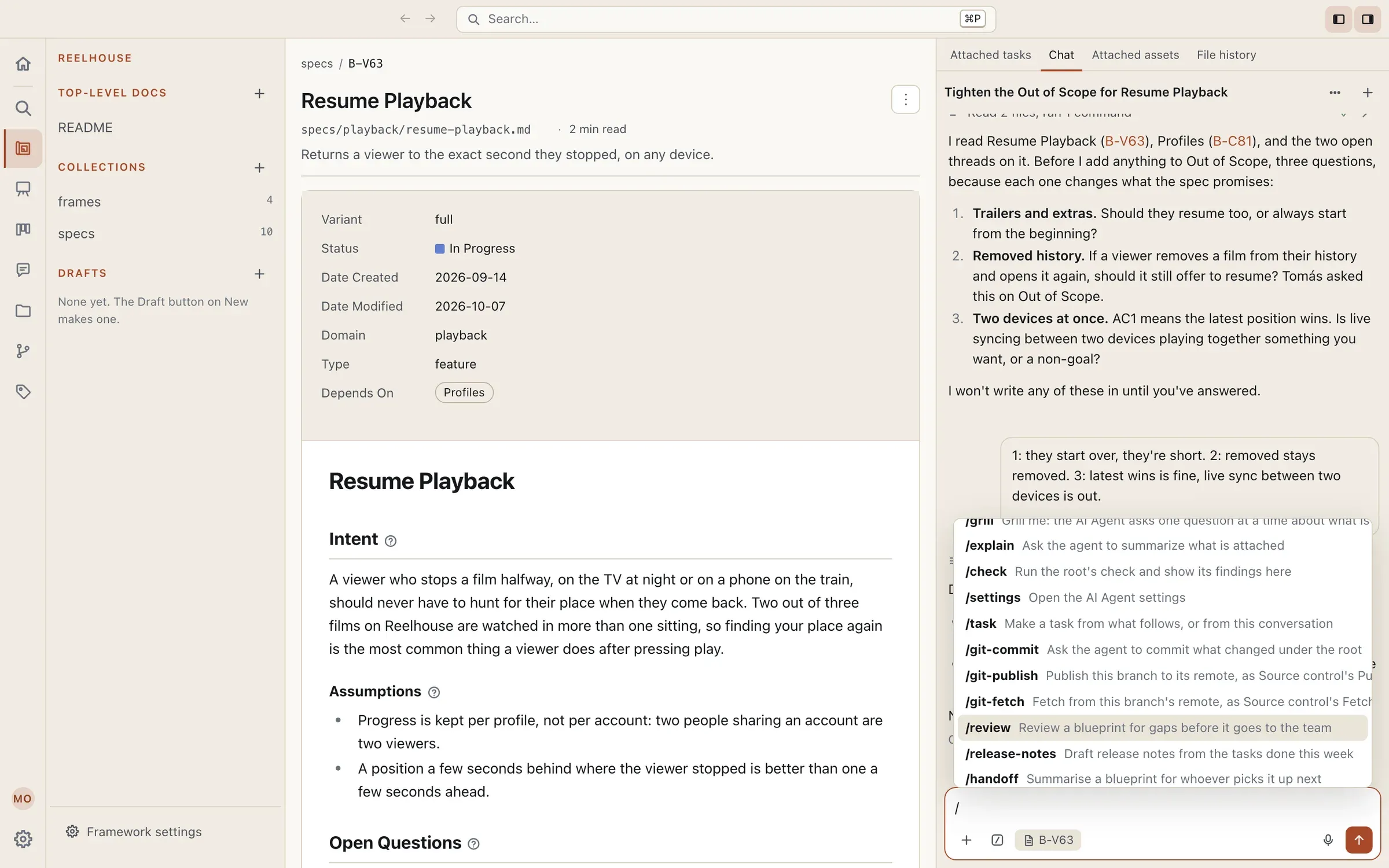Click the Search field
Viewport: 1389px width, 868px height.
click(726, 19)
